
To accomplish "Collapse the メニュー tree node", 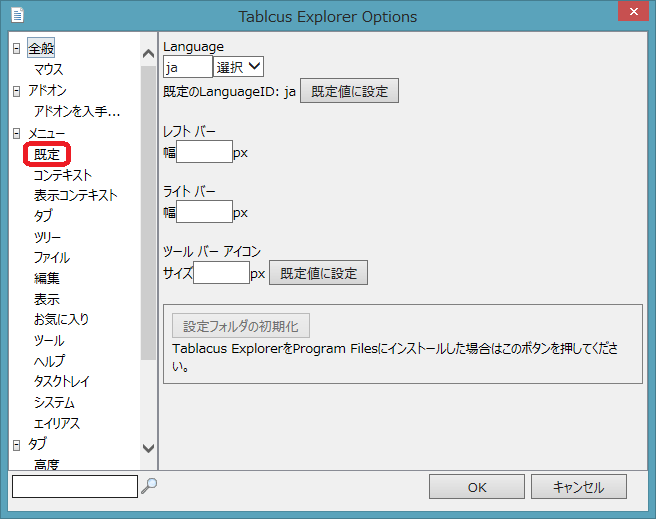I will pos(16,133).
